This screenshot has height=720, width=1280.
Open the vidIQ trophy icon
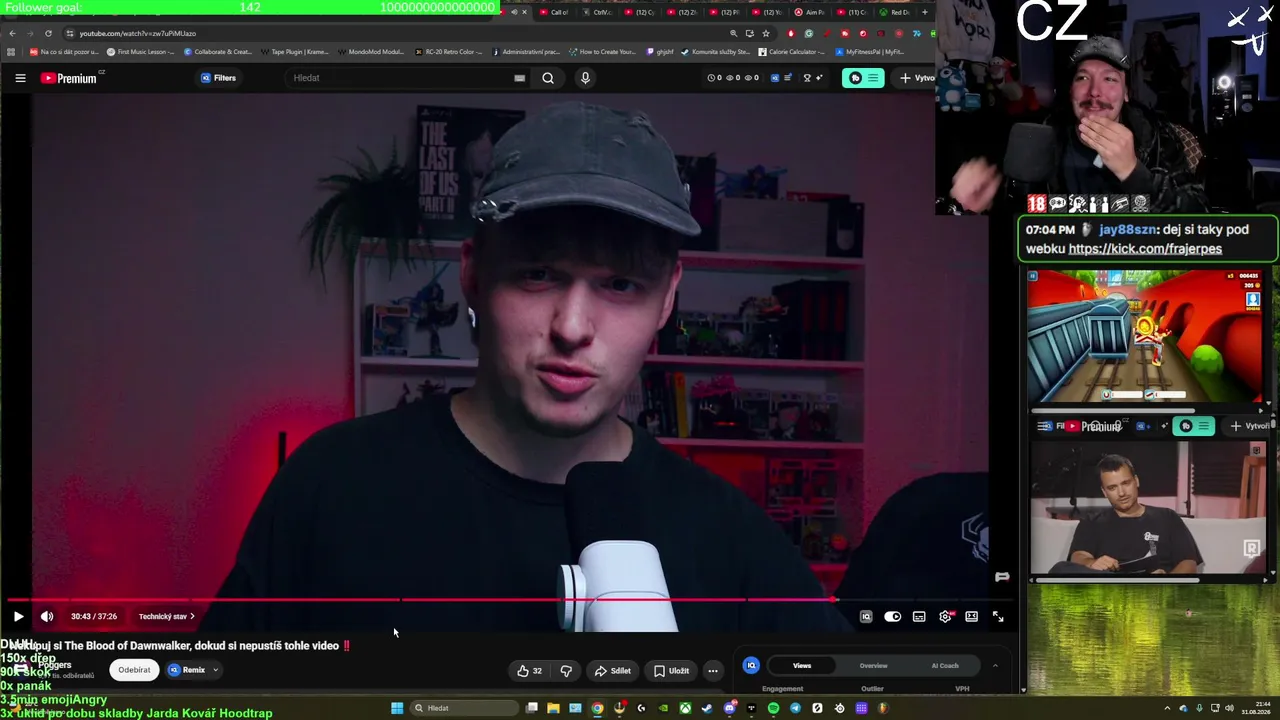(x=807, y=78)
